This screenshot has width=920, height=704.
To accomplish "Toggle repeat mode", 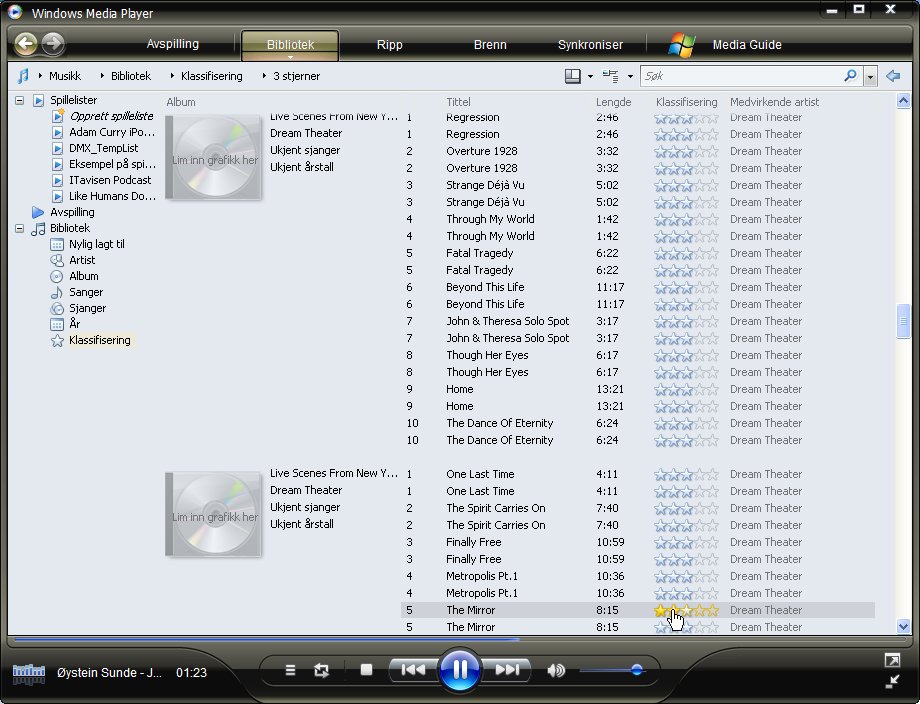I will coord(322,669).
